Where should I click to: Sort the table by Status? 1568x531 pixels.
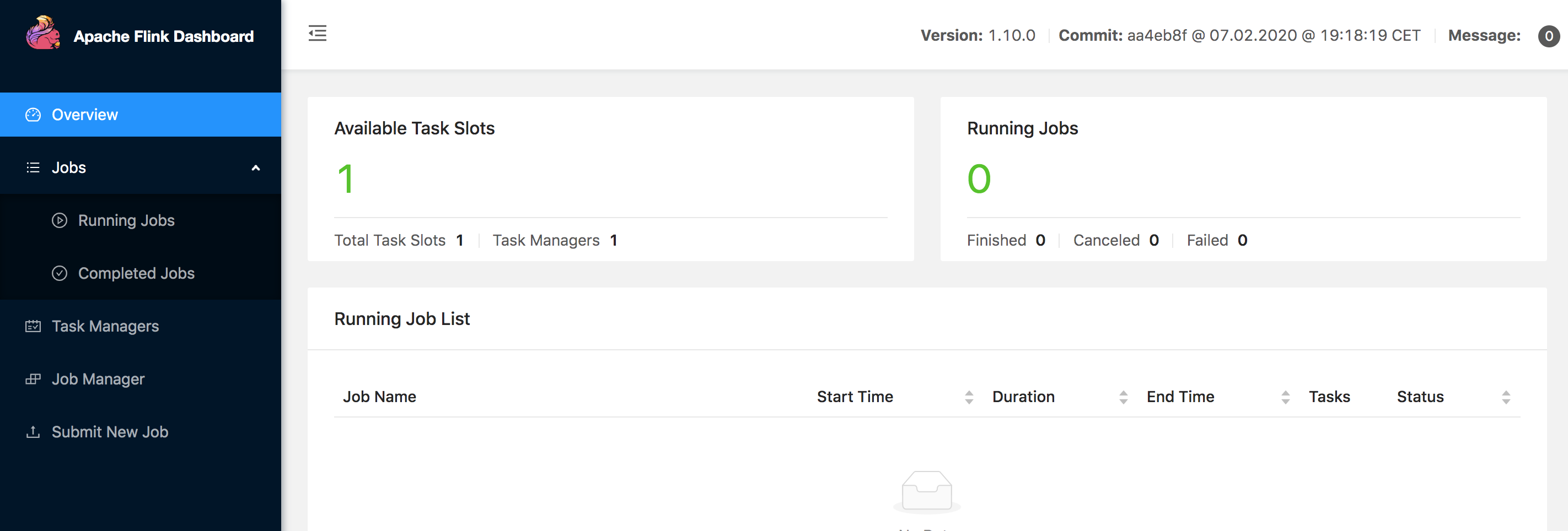(x=1505, y=397)
